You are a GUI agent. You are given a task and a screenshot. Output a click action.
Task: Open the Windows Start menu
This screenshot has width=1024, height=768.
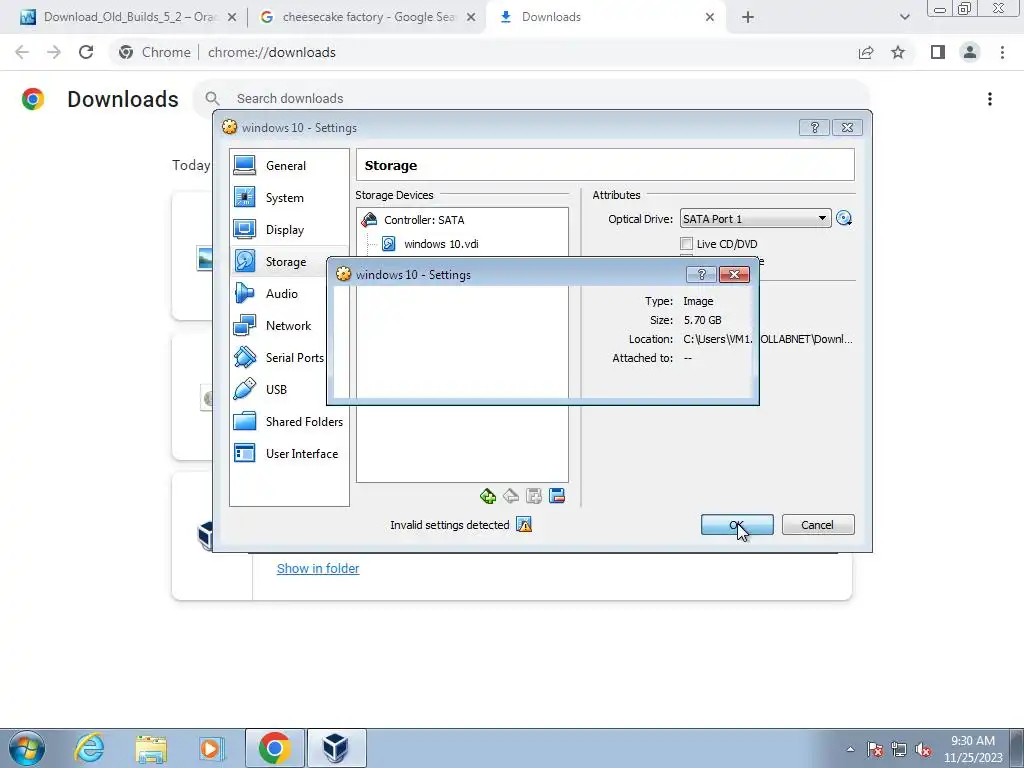click(27, 748)
